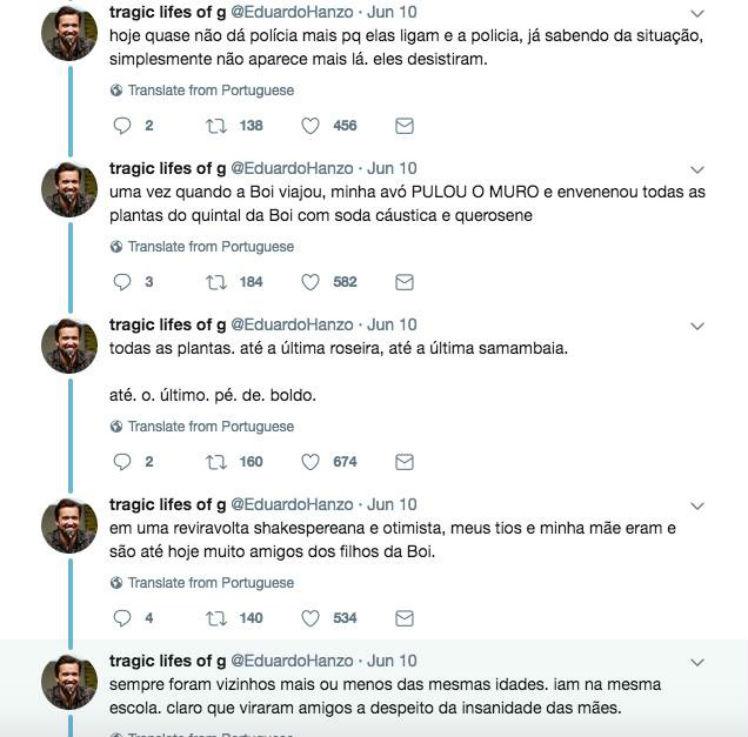Click the avatar on the 'sempre foram vizinhos' tweet
748x737 pixels.
[69, 683]
